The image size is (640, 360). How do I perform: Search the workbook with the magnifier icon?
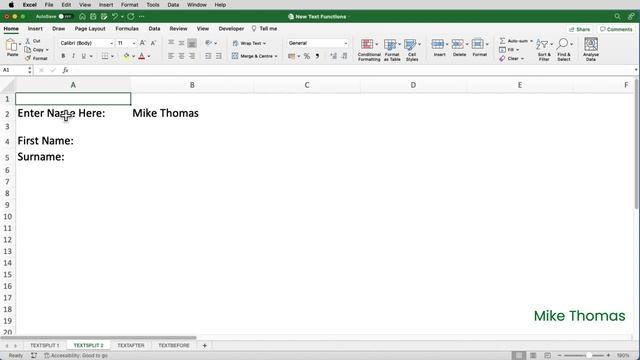coord(617,16)
